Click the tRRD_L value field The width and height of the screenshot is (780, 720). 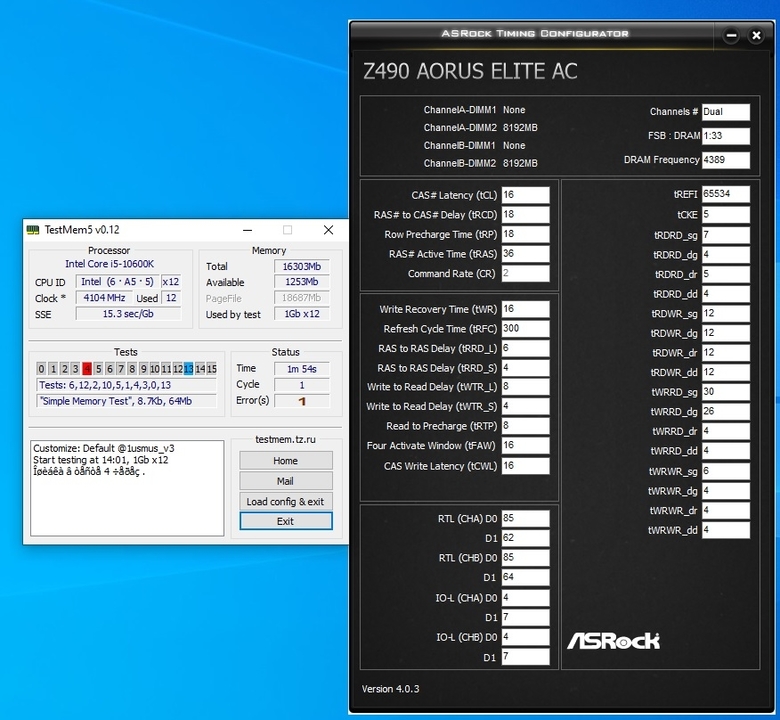tap(525, 348)
